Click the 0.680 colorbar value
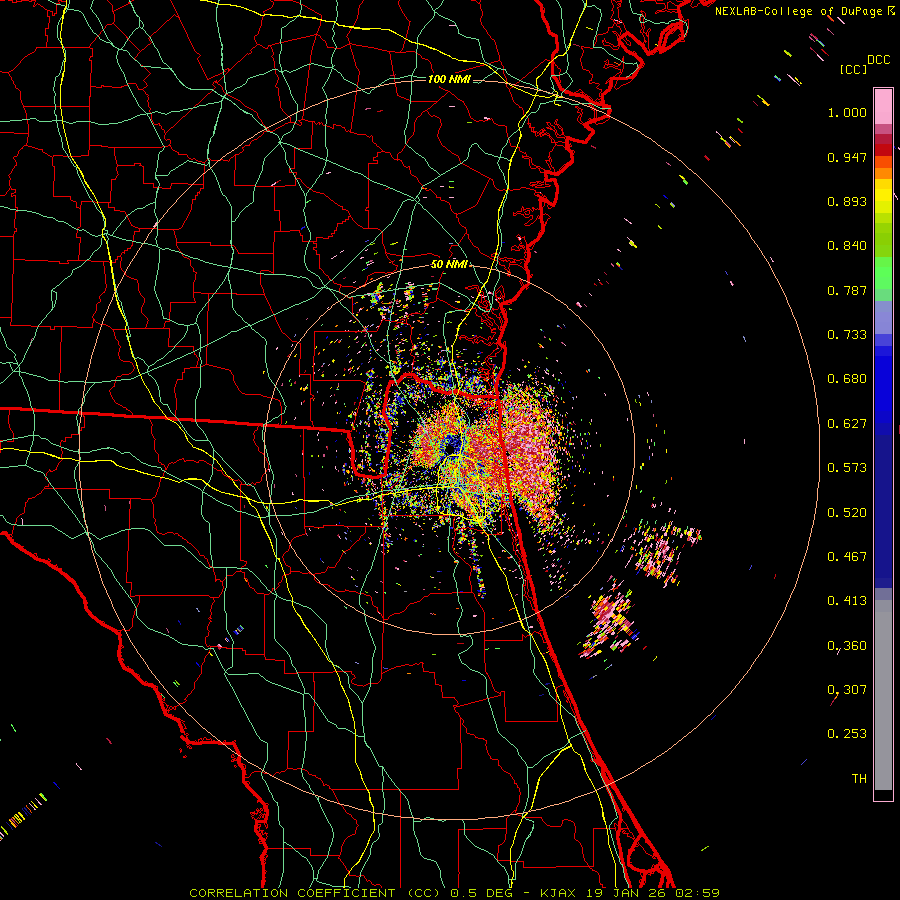 pos(847,379)
